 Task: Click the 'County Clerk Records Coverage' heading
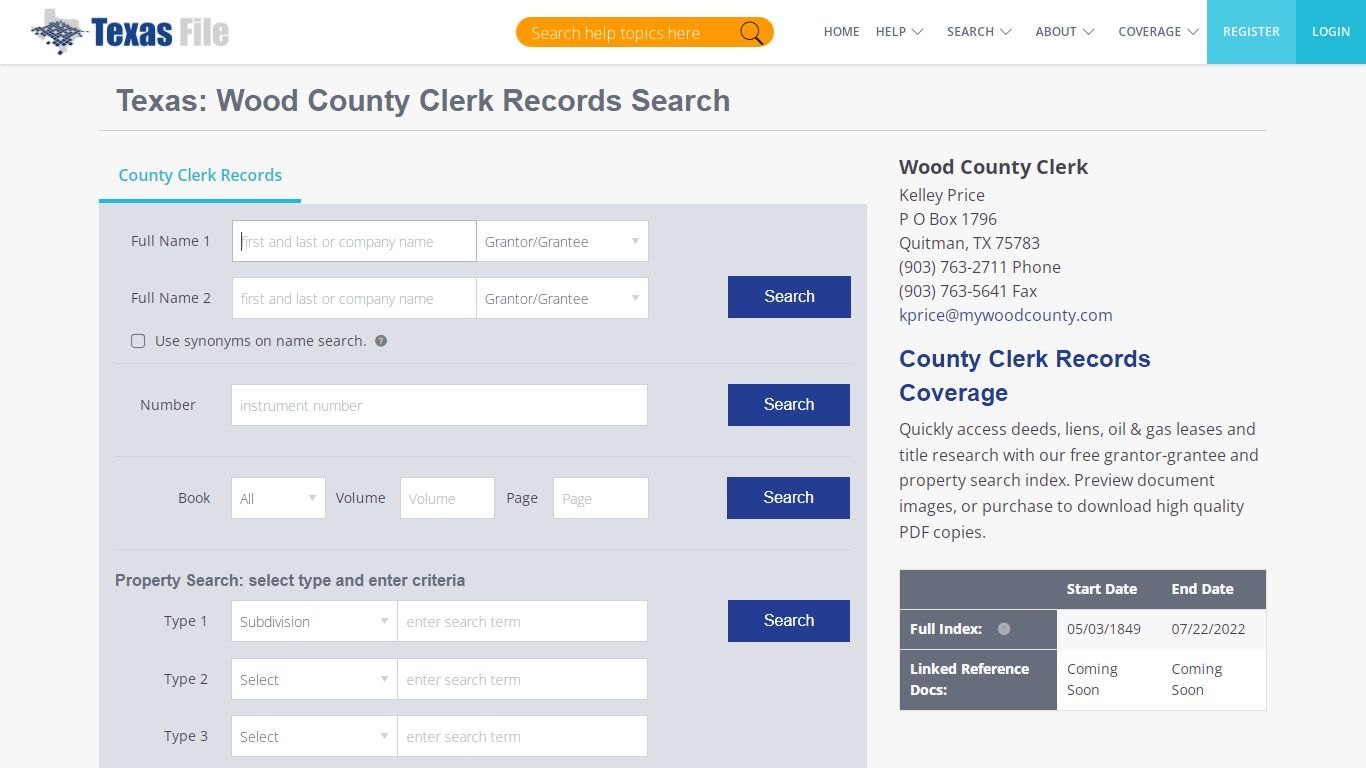click(x=1024, y=376)
